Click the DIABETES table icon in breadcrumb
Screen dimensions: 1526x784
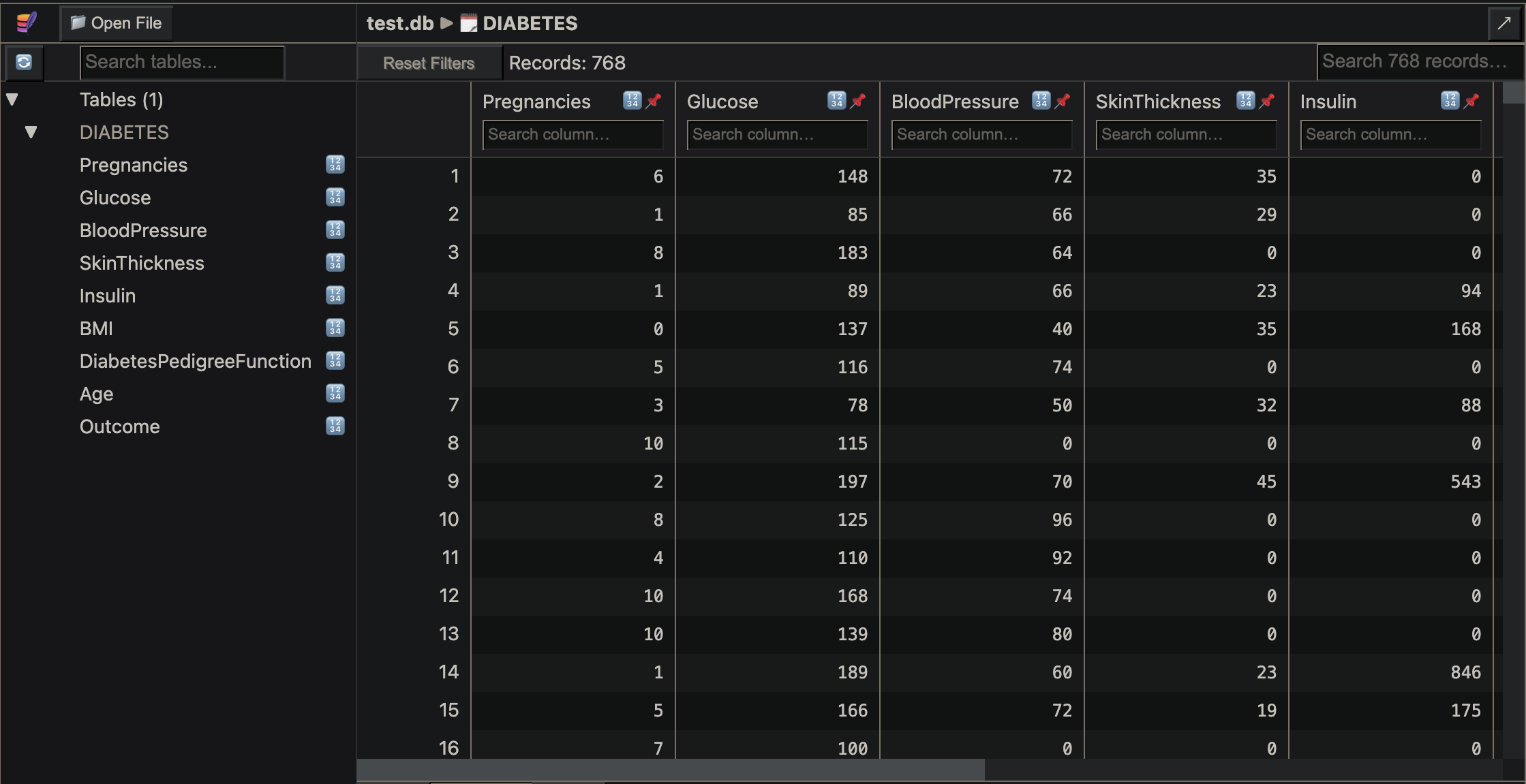coord(469,23)
